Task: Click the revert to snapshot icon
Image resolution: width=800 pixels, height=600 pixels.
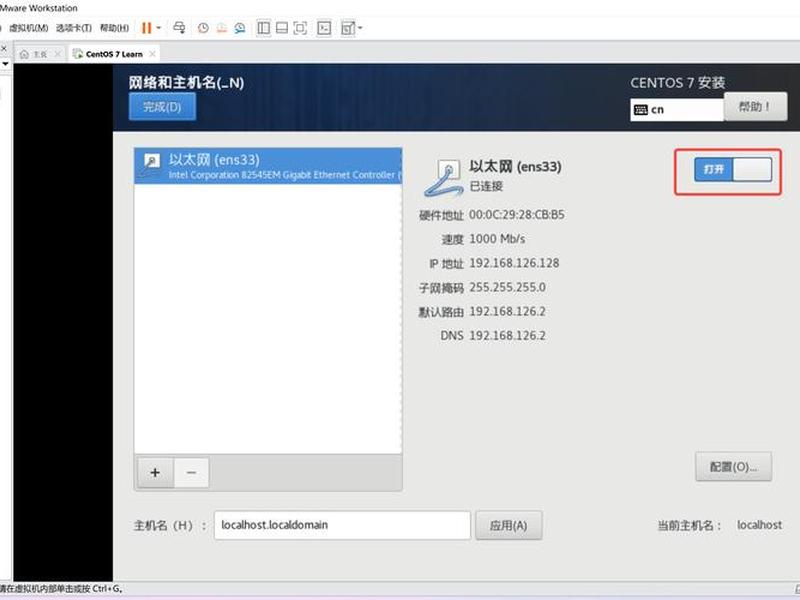Action: 221,28
